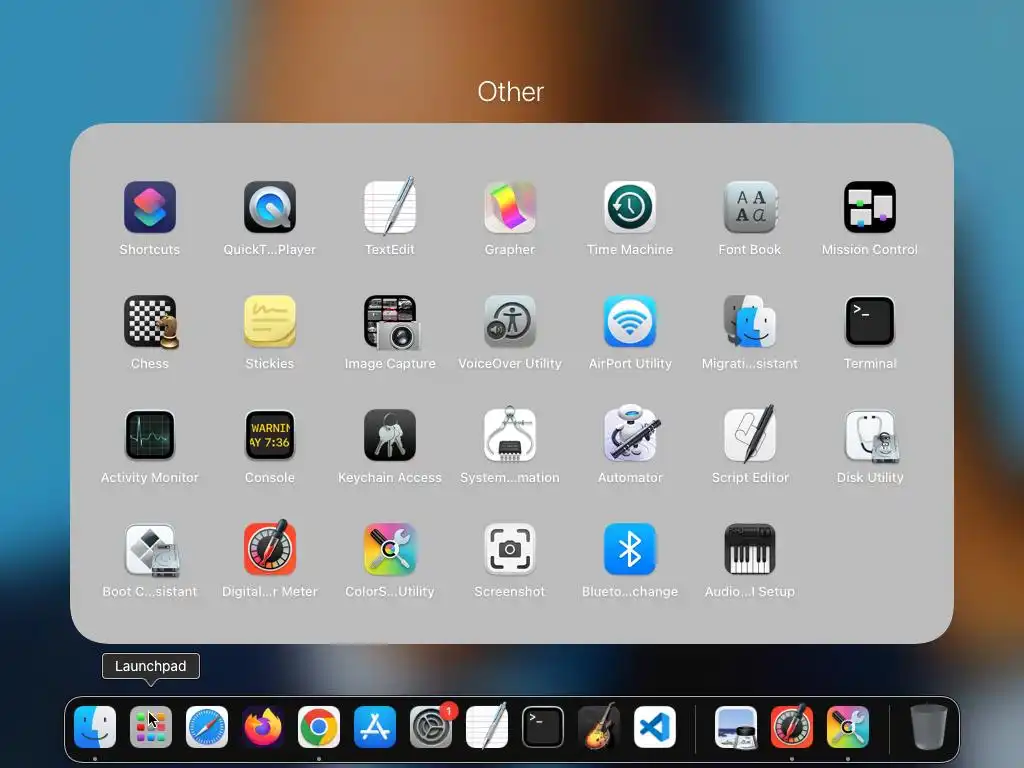1024x768 pixels.
Task: Open the Trash in the Dock
Action: point(929,727)
